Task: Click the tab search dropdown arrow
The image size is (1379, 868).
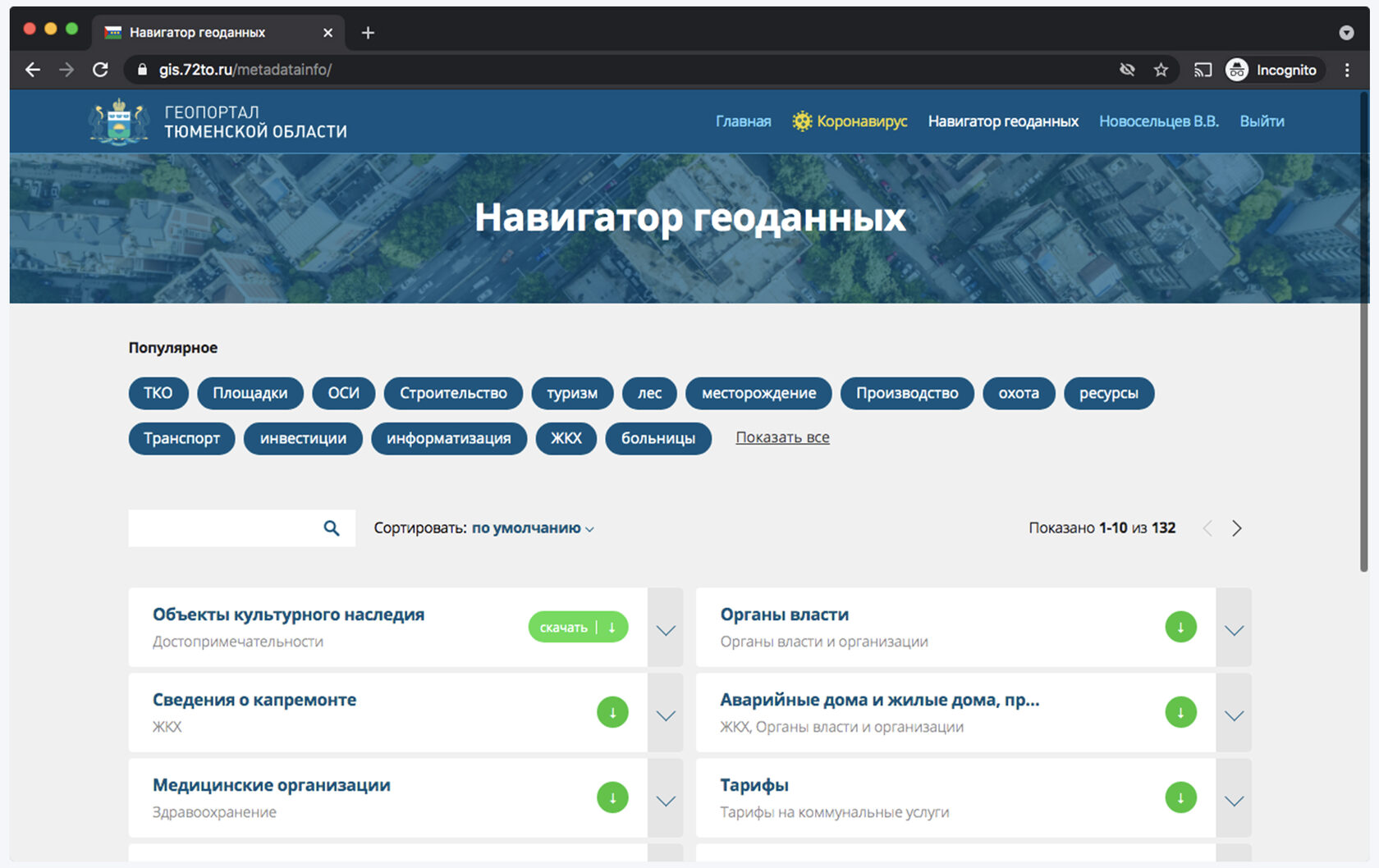Action: click(1346, 33)
